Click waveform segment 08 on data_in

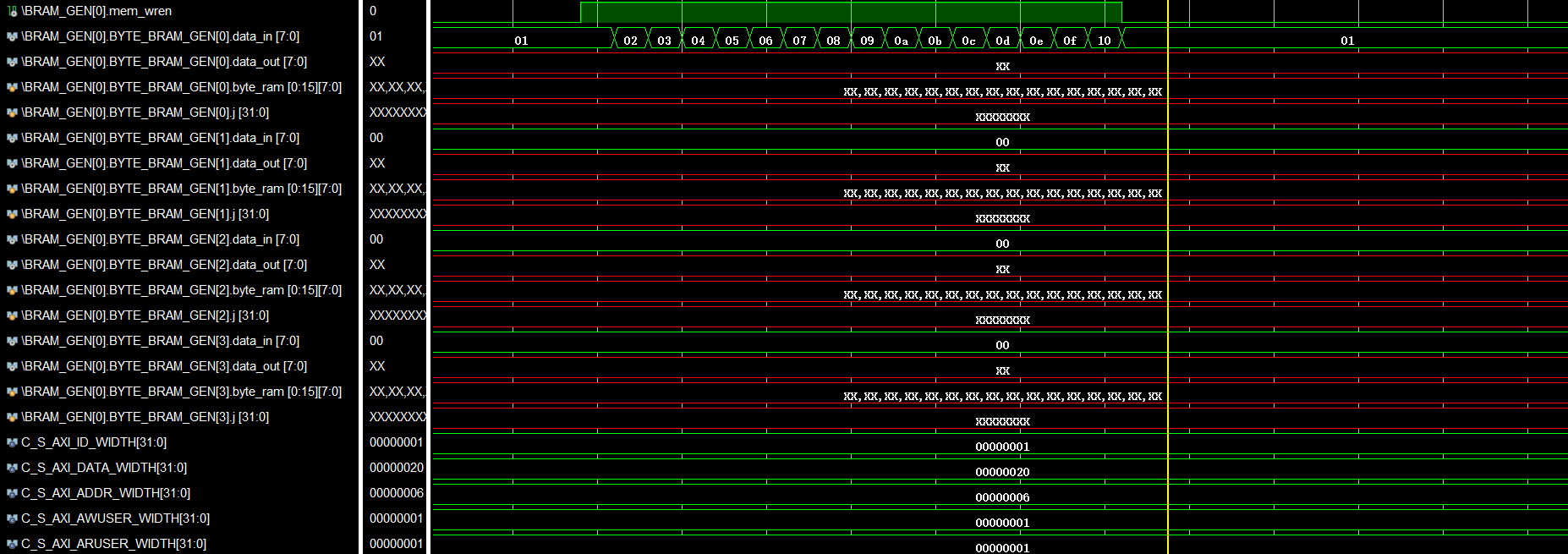pos(833,39)
